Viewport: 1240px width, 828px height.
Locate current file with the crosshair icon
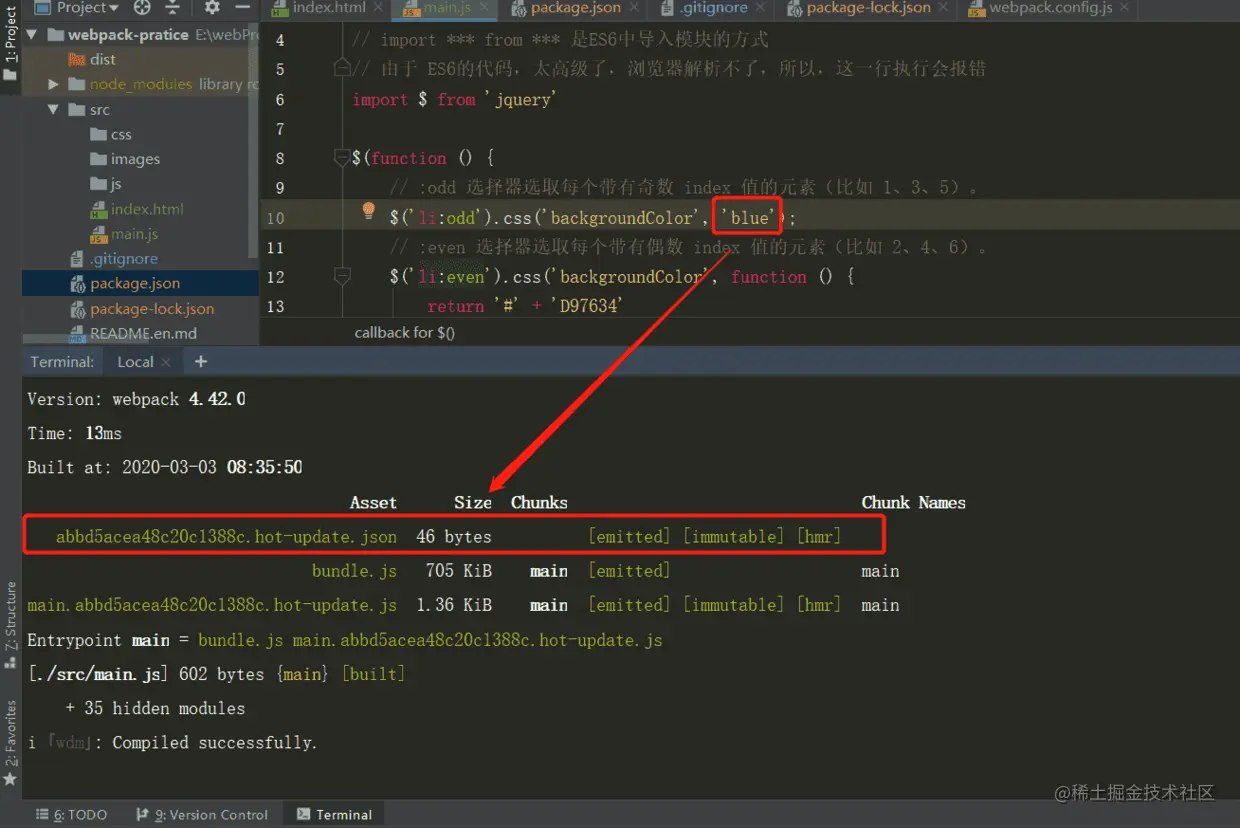click(x=142, y=8)
